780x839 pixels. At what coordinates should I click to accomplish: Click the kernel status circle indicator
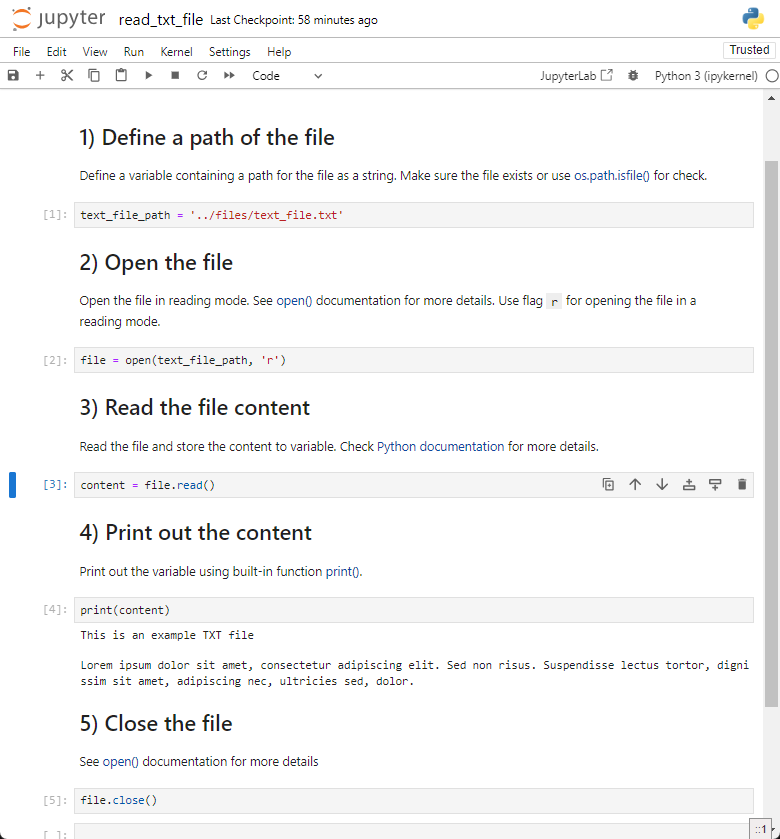pos(772,76)
